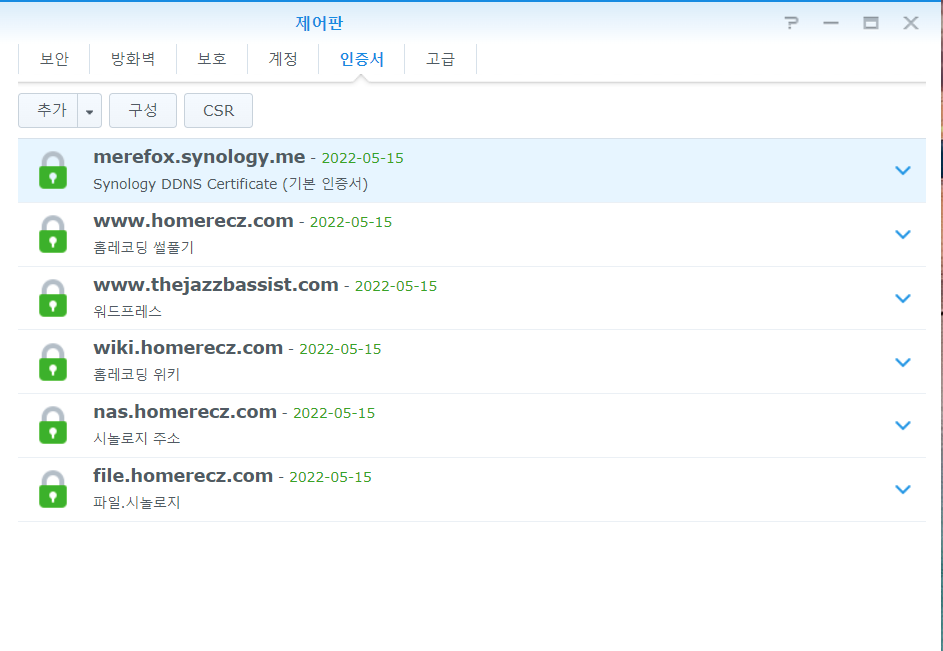The image size is (943, 651).
Task: Expand the www.thejazzbassist.com certificate details
Action: point(903,298)
